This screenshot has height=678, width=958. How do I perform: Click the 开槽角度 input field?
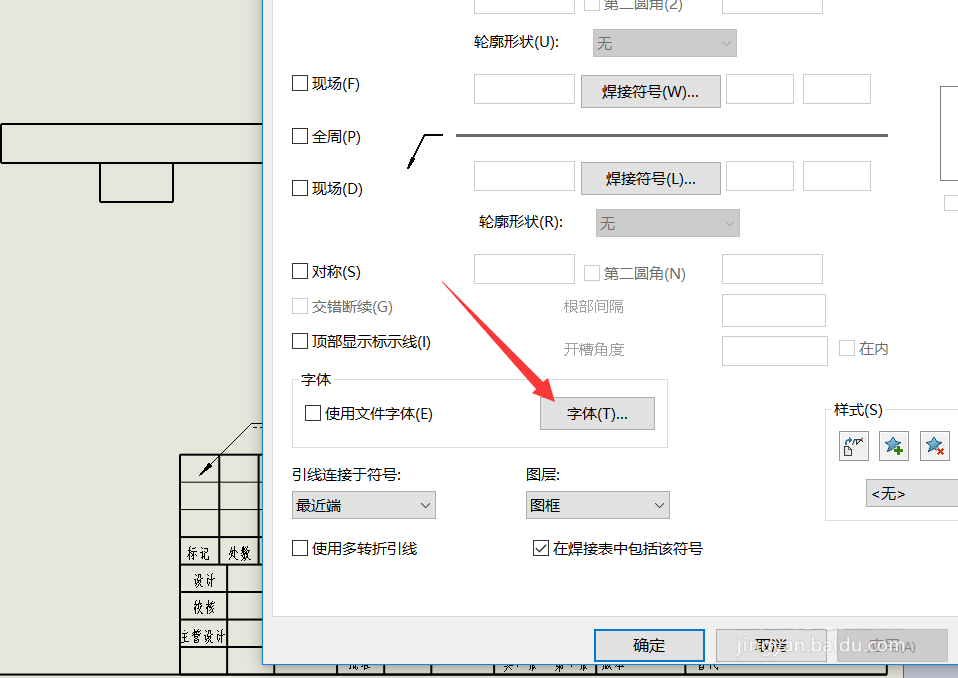(x=775, y=351)
